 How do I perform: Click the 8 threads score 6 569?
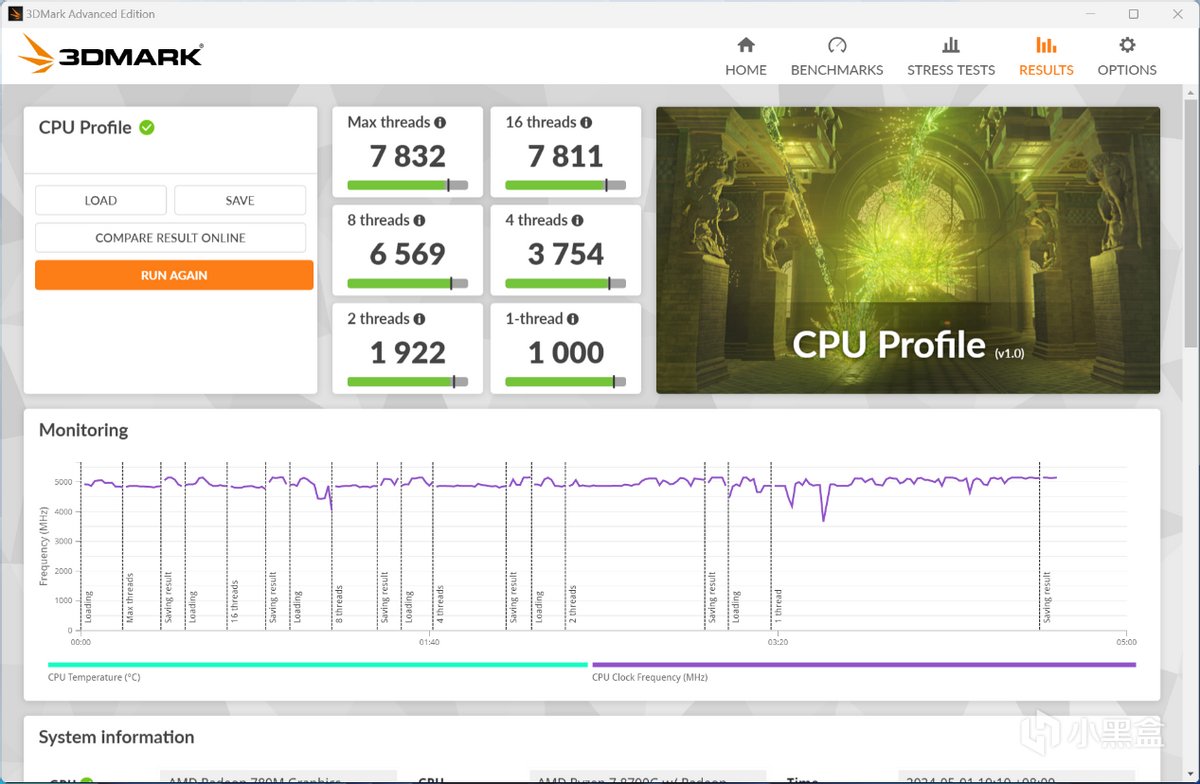(407, 254)
